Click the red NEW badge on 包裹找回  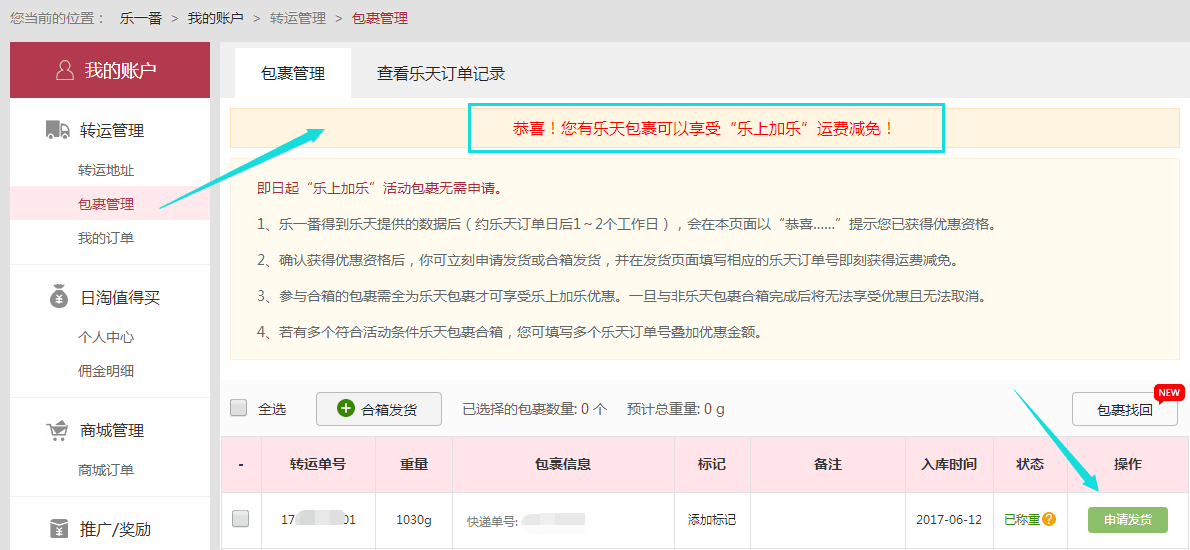point(1169,392)
